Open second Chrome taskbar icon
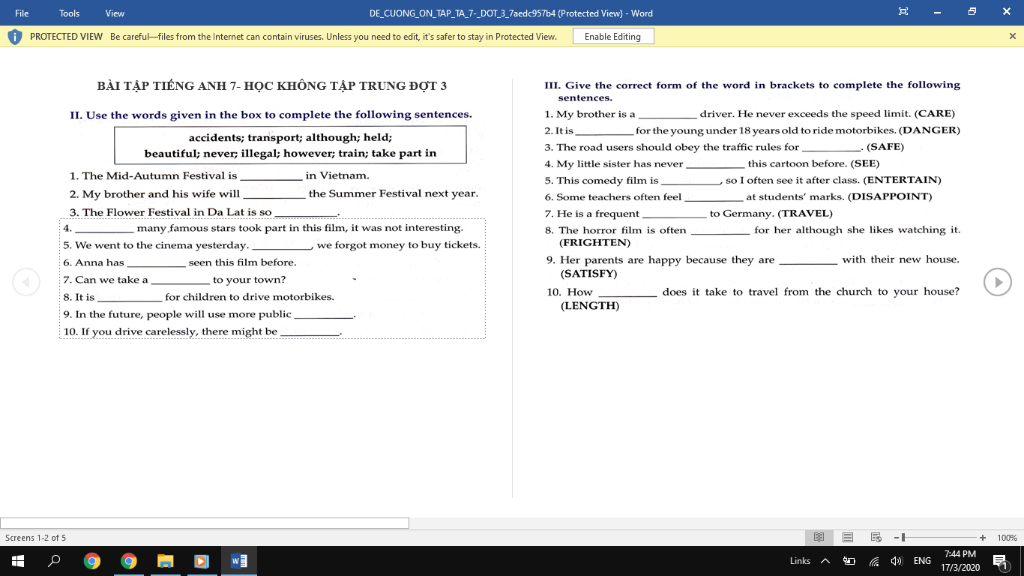 click(129, 561)
